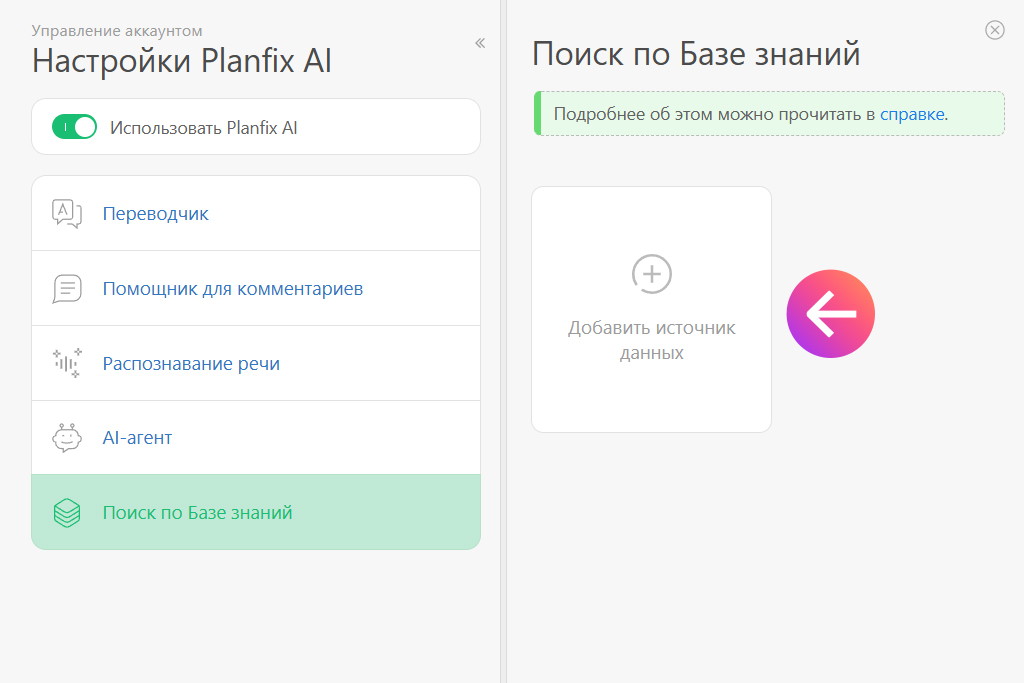The image size is (1024, 683).
Task: Click the Translator speech-bubble icon
Action: (67, 213)
